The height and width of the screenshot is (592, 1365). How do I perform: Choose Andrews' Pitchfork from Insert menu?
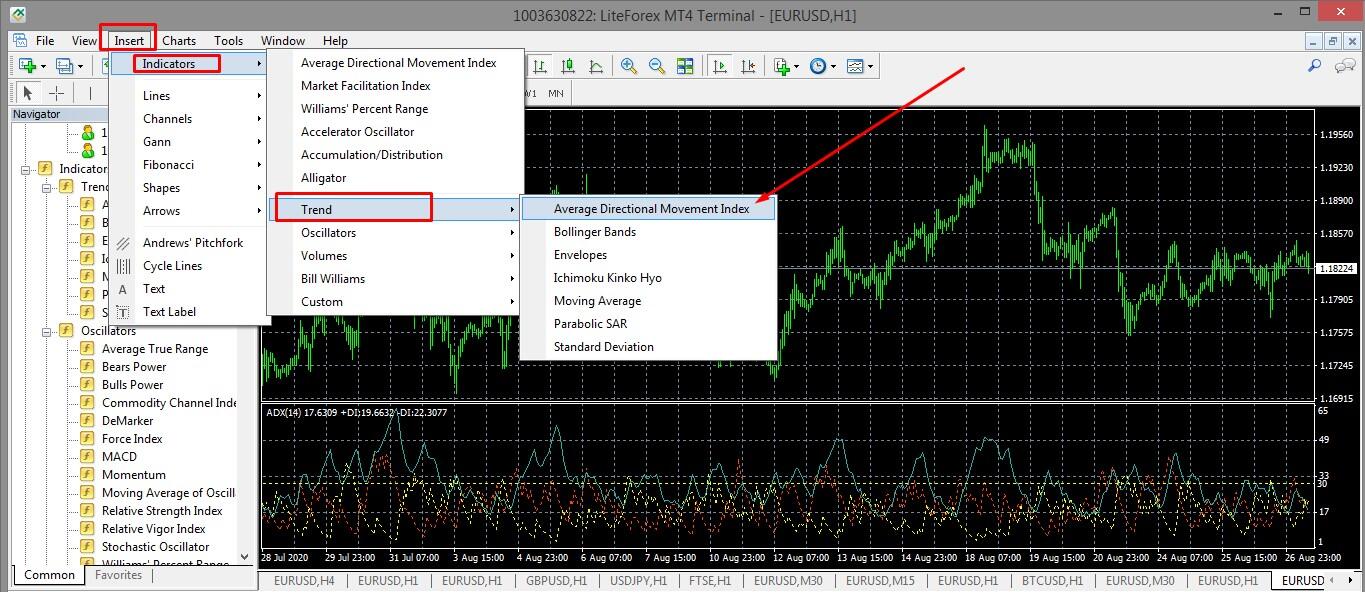[x=193, y=243]
